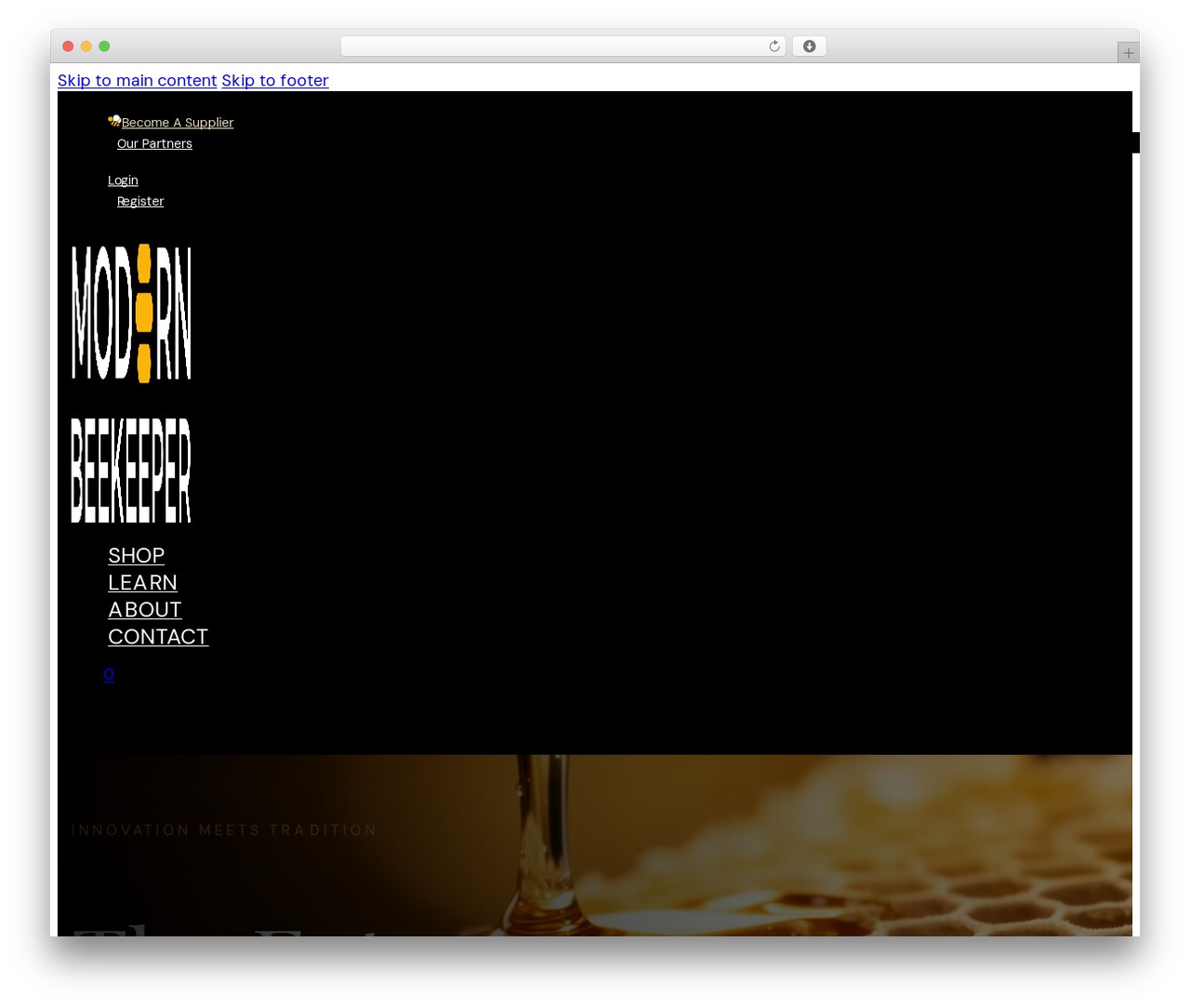The image size is (1190, 1008).
Task: Click the honeycomb hero banner image
Action: tap(595, 845)
